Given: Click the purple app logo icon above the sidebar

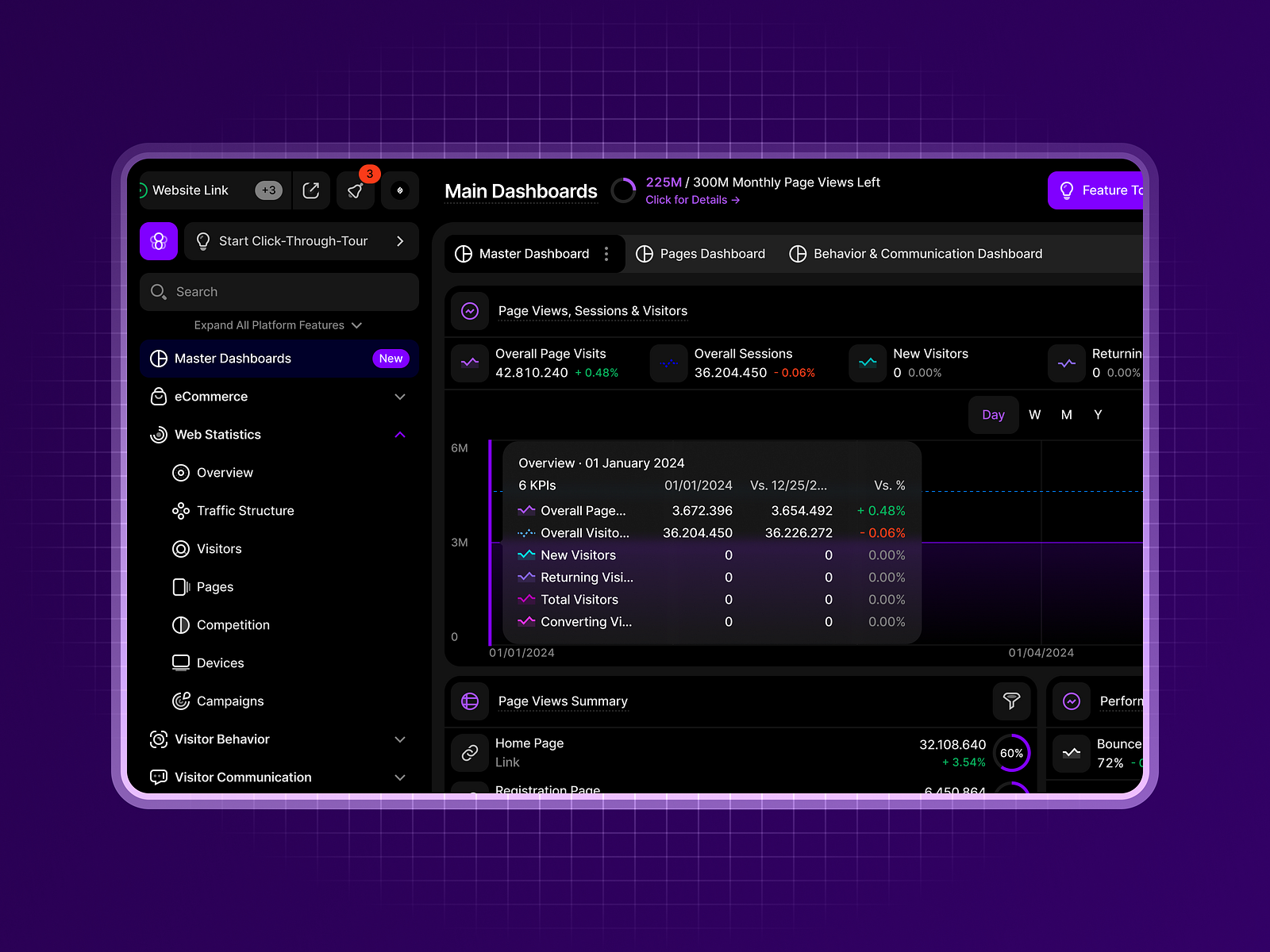Looking at the screenshot, I should tap(158, 241).
